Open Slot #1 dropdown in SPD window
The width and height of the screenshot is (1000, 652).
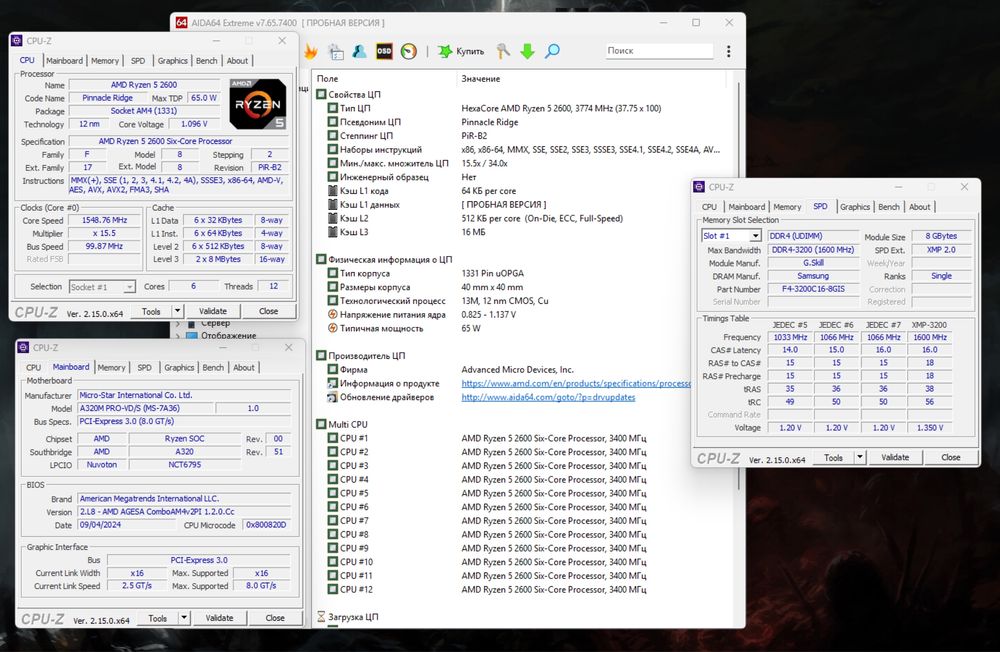click(755, 236)
